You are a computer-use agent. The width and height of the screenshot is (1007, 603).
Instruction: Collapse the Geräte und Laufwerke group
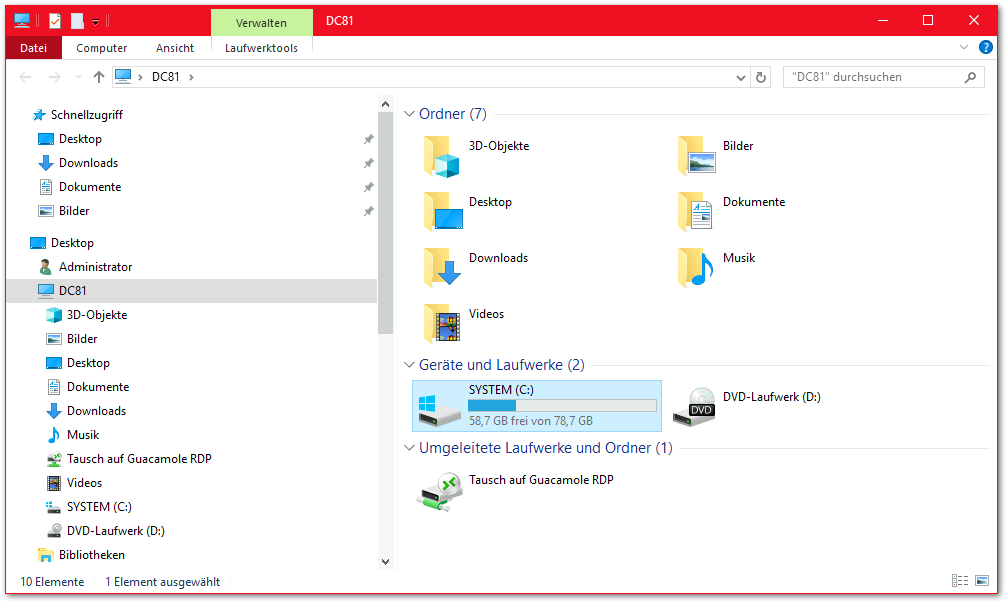[409, 365]
